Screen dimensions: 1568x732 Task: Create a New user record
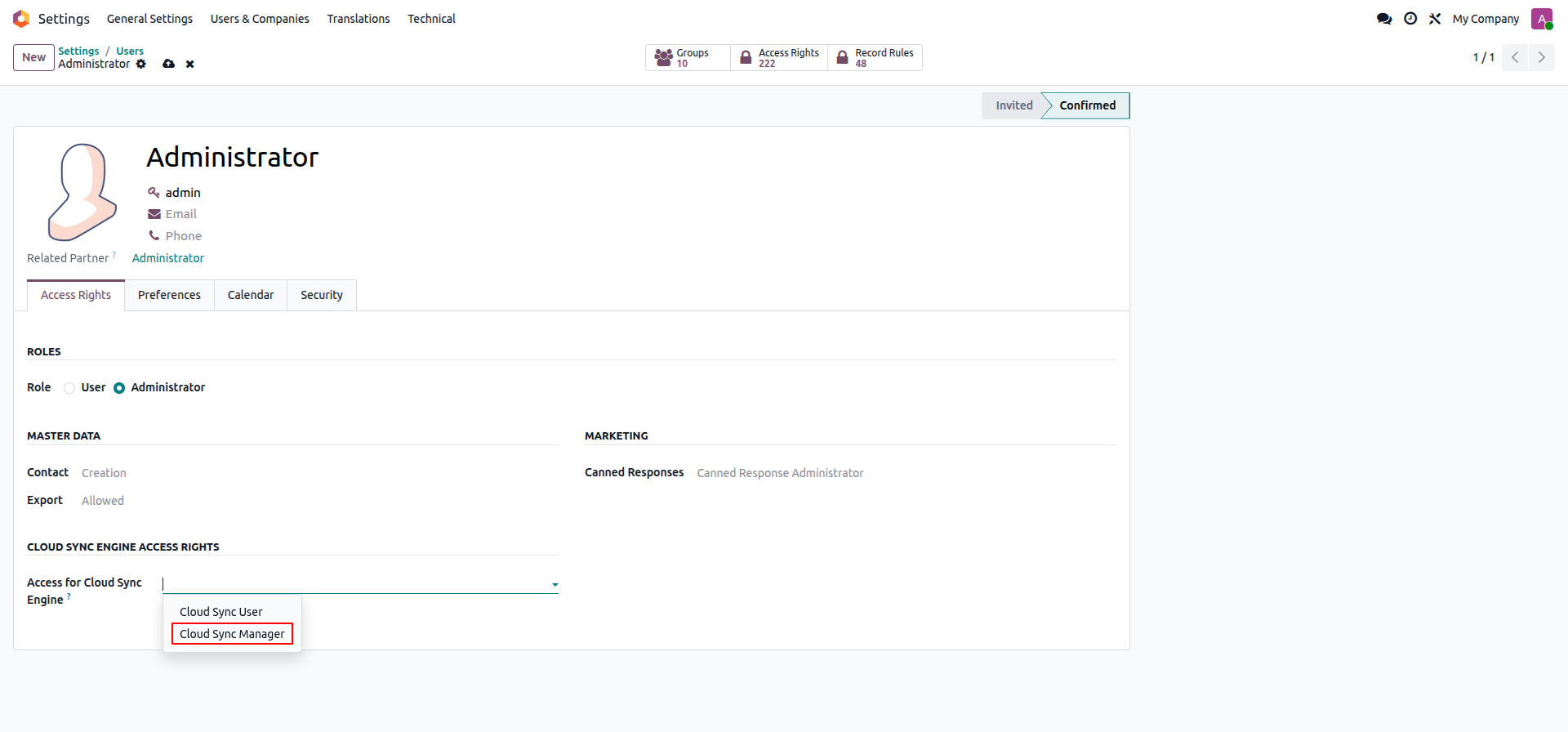coord(34,57)
